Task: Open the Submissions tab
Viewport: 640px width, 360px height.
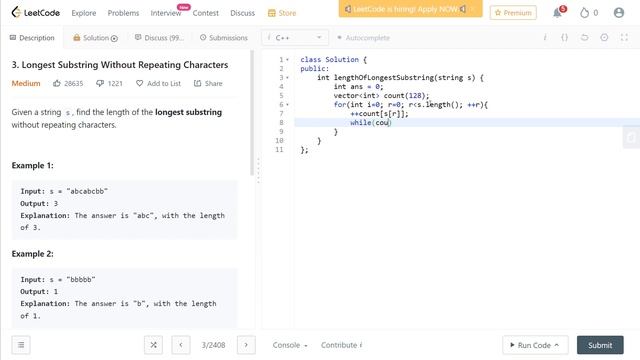Action: 224,38
